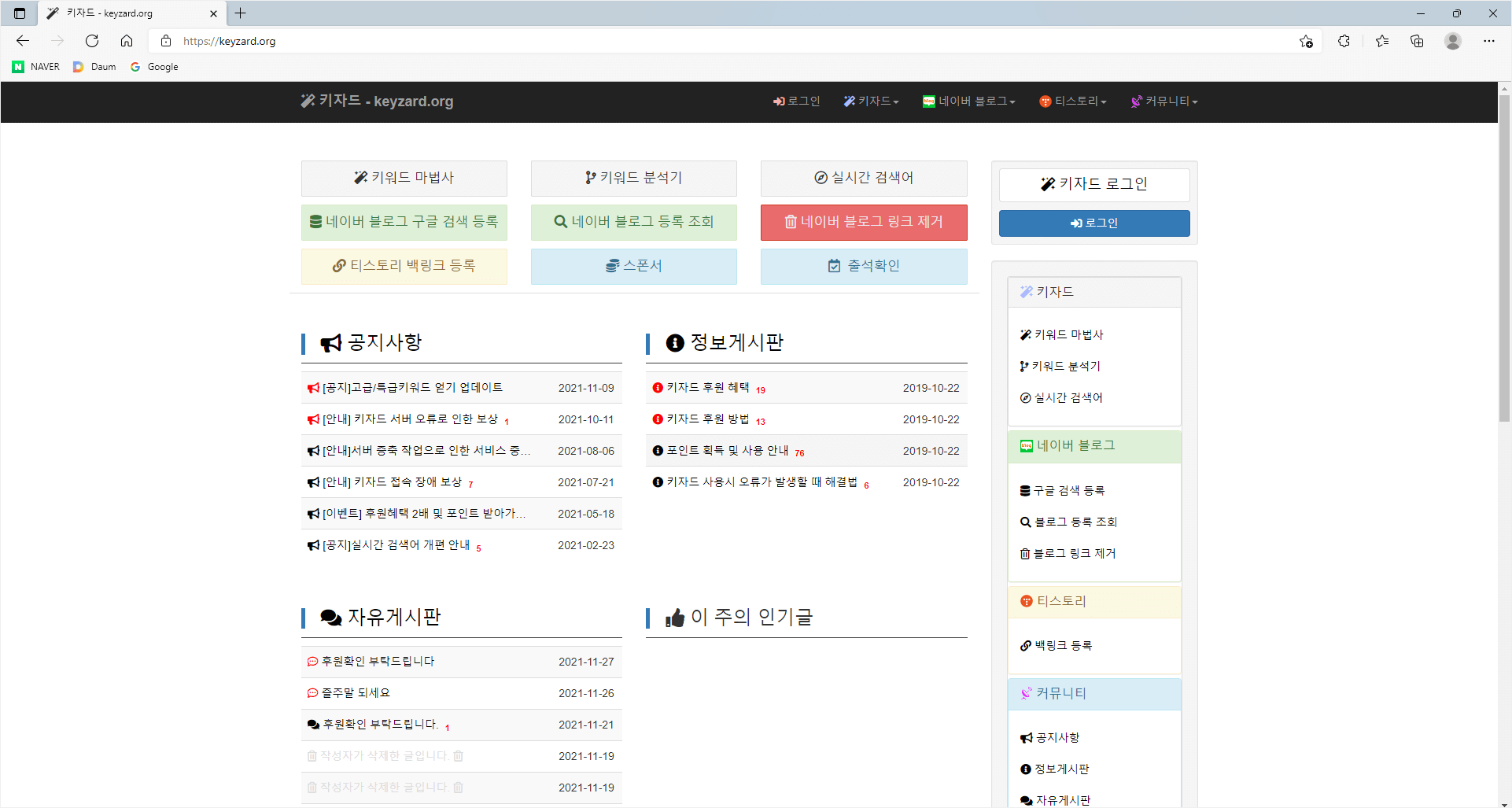Open the browser collections icon
Screen dimensions: 1512x808
pos(1417,41)
